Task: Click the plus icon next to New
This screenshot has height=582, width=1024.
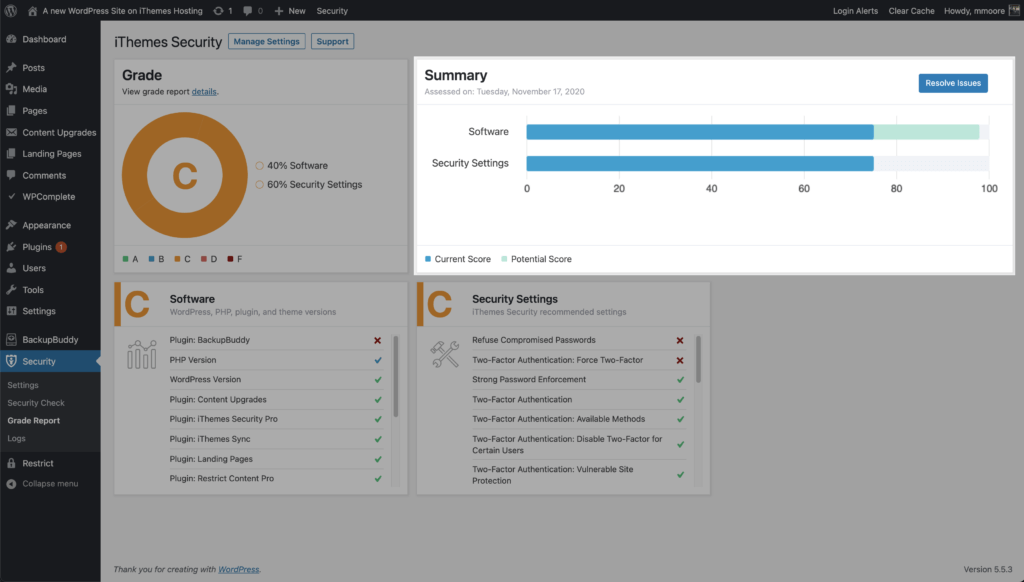Action: pos(279,11)
